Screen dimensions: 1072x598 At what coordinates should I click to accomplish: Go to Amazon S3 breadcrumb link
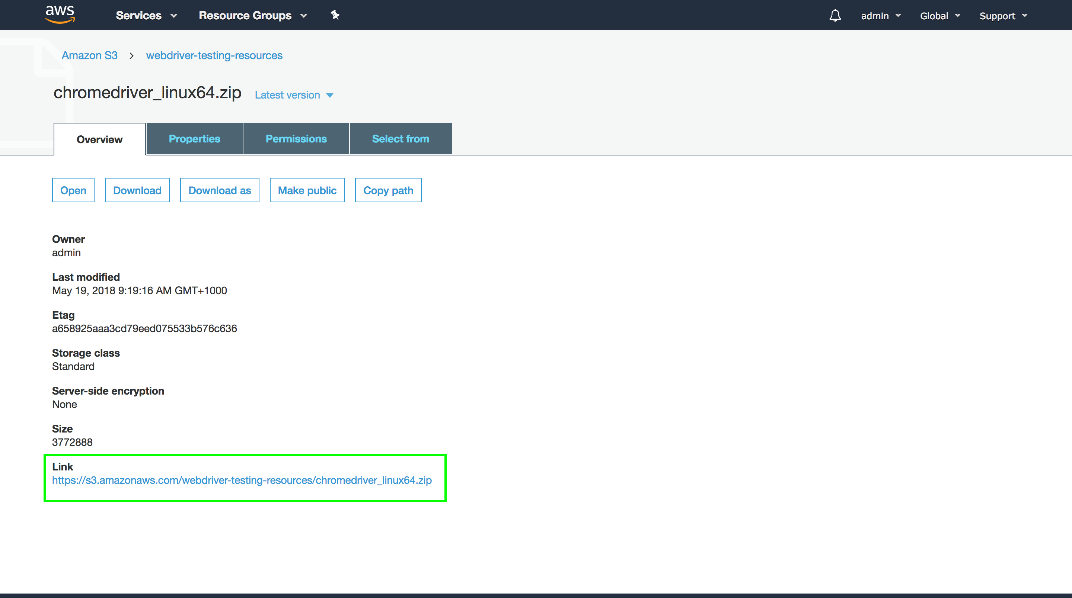click(x=89, y=55)
